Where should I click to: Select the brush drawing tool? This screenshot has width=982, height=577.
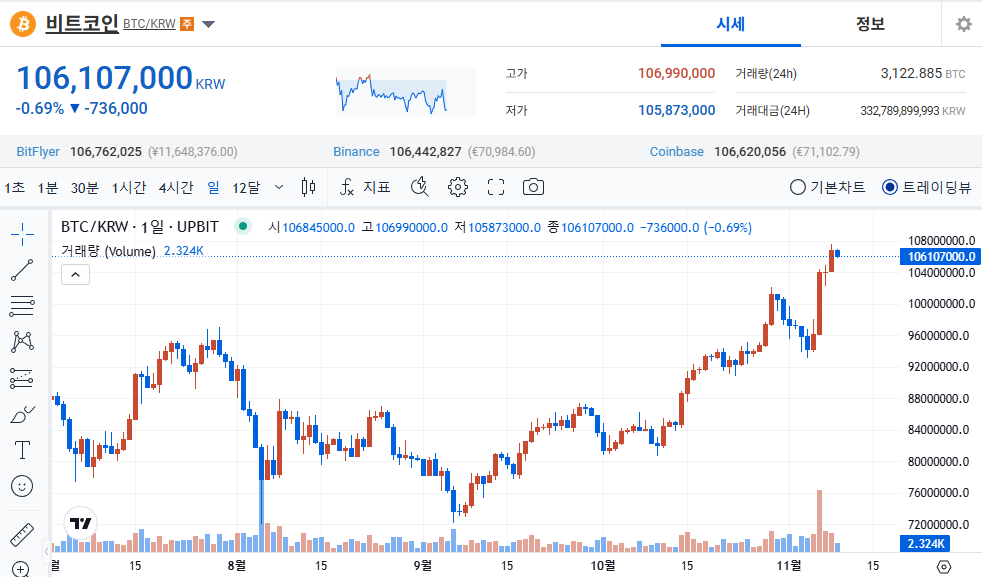click(23, 414)
